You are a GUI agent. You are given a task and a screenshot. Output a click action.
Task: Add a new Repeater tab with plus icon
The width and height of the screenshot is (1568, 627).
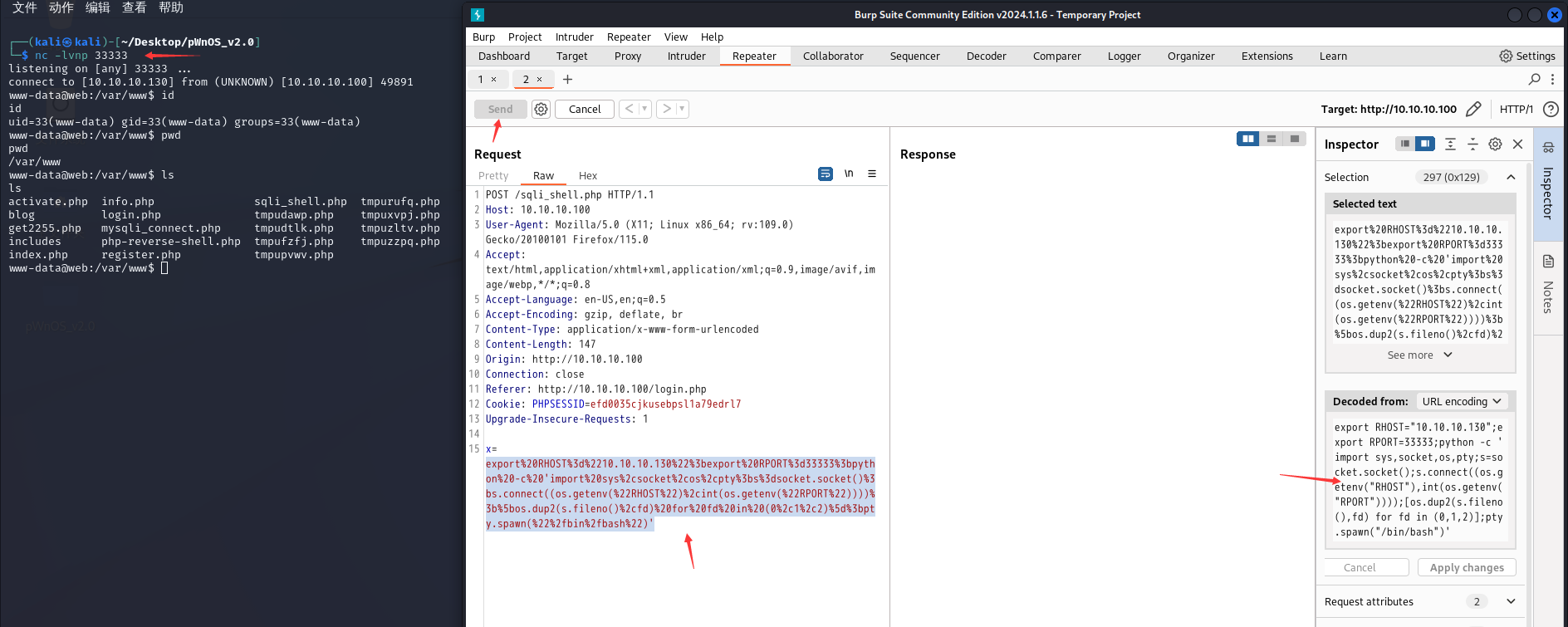point(568,80)
